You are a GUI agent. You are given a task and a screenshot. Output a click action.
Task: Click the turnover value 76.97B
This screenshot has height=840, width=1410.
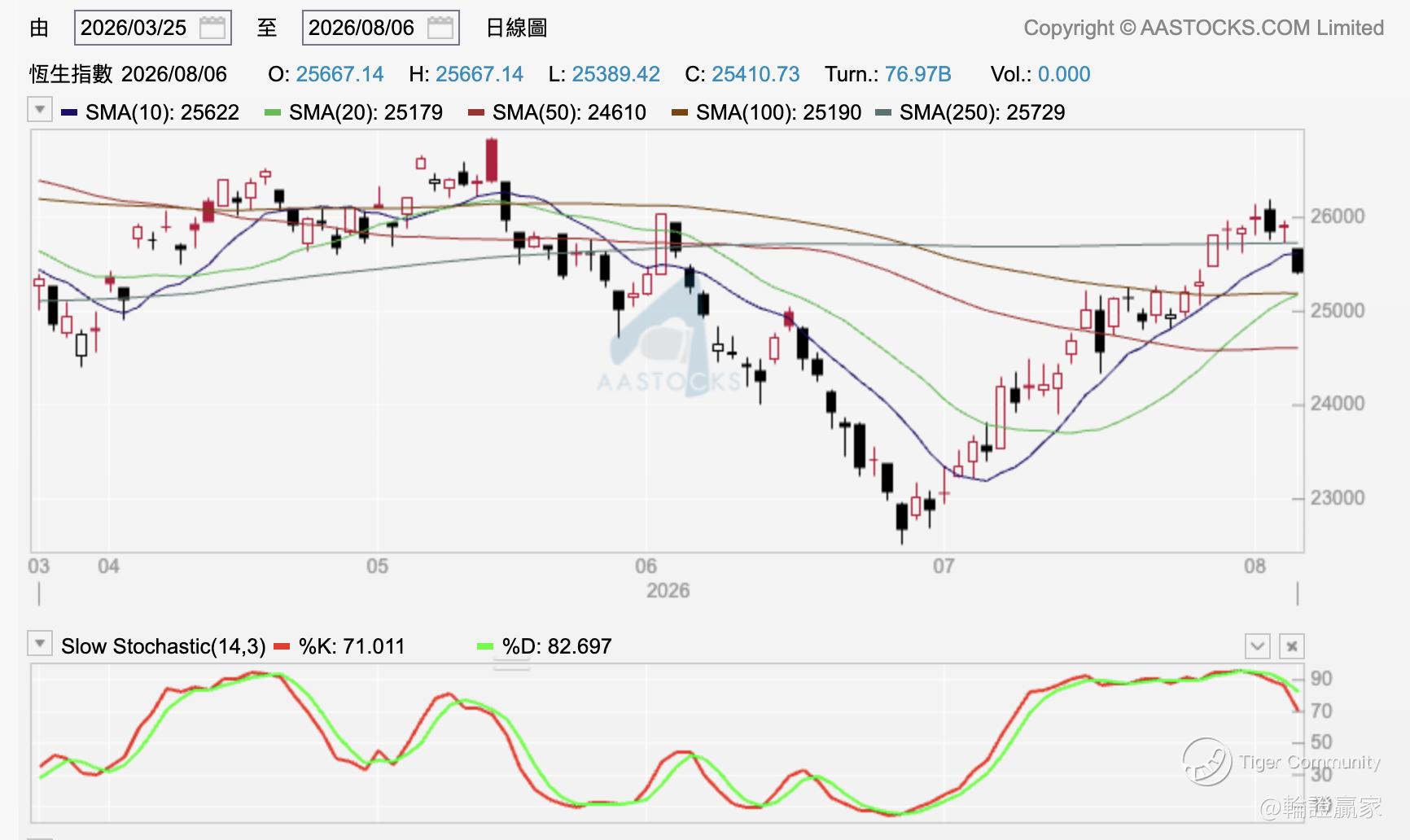(917, 74)
